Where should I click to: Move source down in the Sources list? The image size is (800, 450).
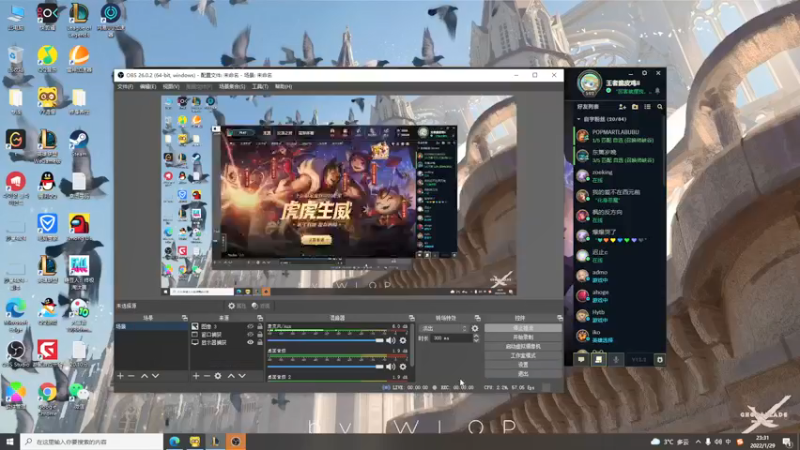pos(242,376)
